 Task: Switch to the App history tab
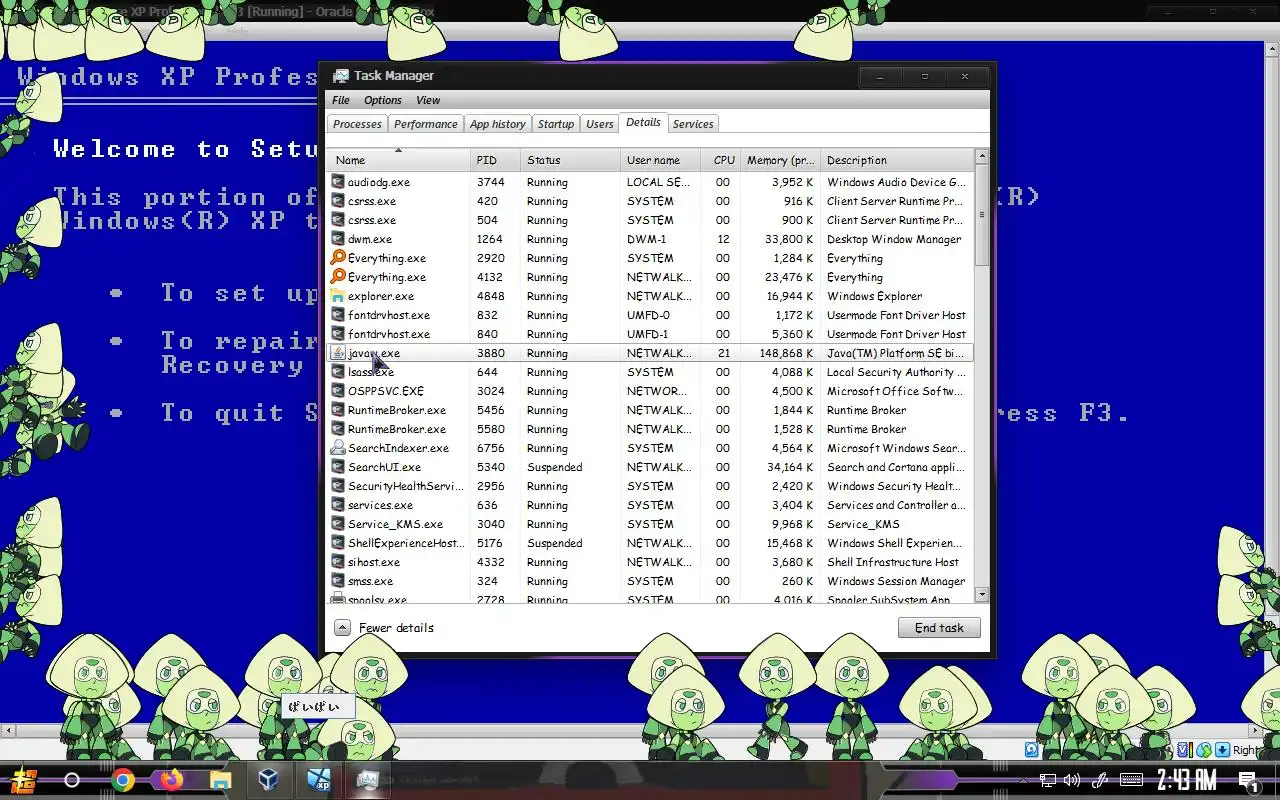tap(497, 124)
